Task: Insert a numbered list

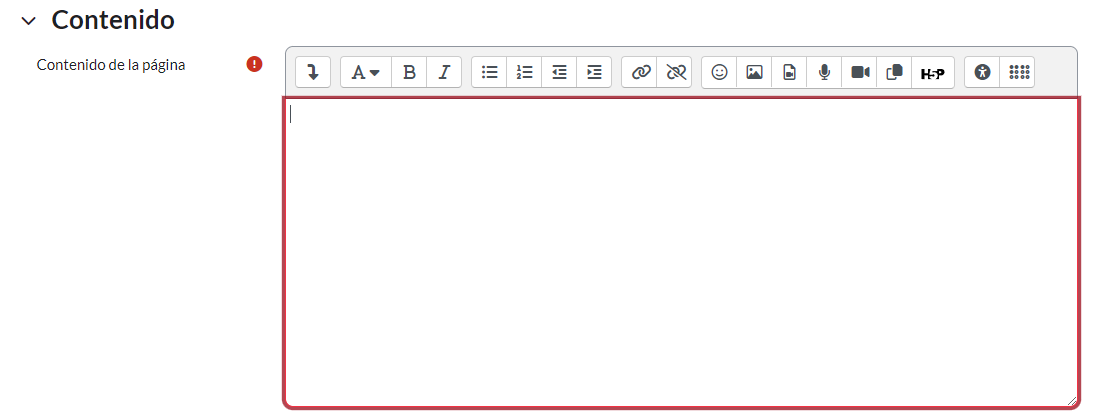Action: point(524,72)
